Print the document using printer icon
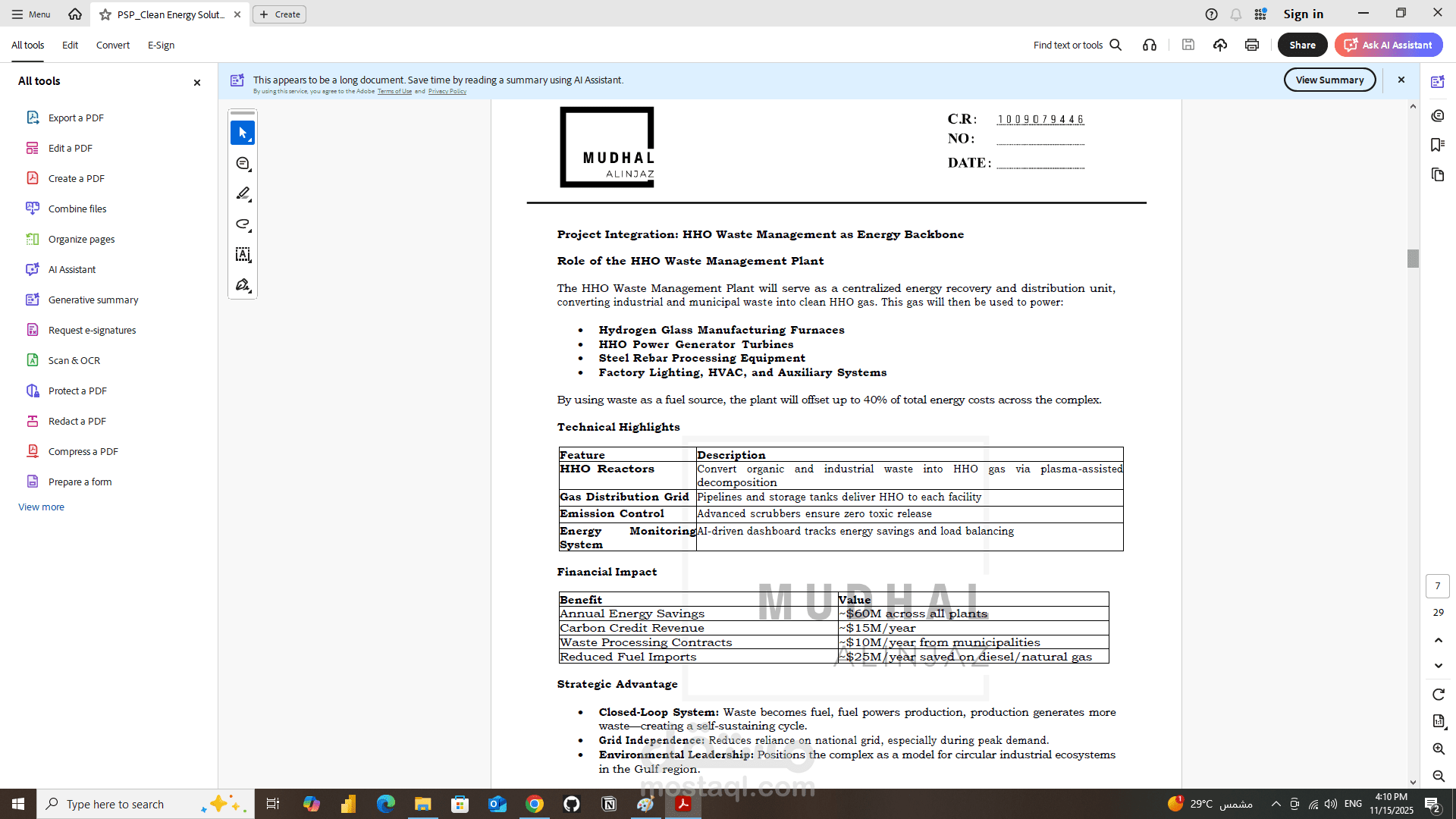Viewport: 1456px width, 819px height. (x=1252, y=45)
